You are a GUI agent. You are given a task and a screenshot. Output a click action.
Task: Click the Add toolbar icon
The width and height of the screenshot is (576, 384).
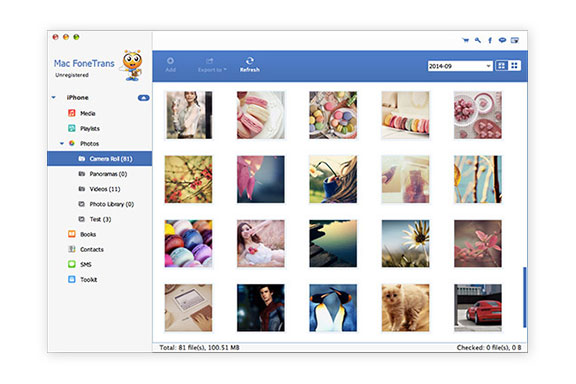point(170,64)
